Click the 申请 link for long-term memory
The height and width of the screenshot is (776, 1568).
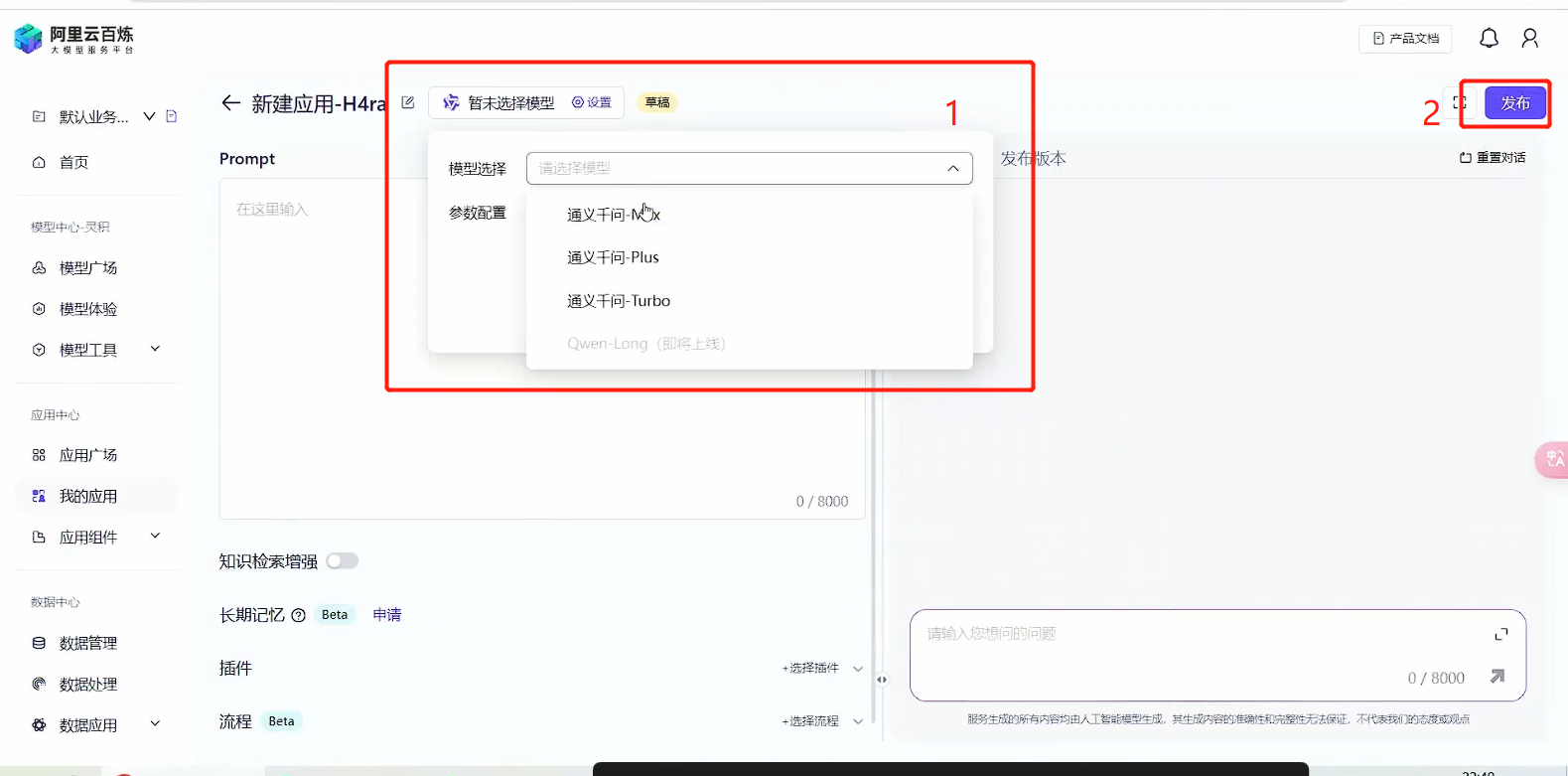point(387,615)
